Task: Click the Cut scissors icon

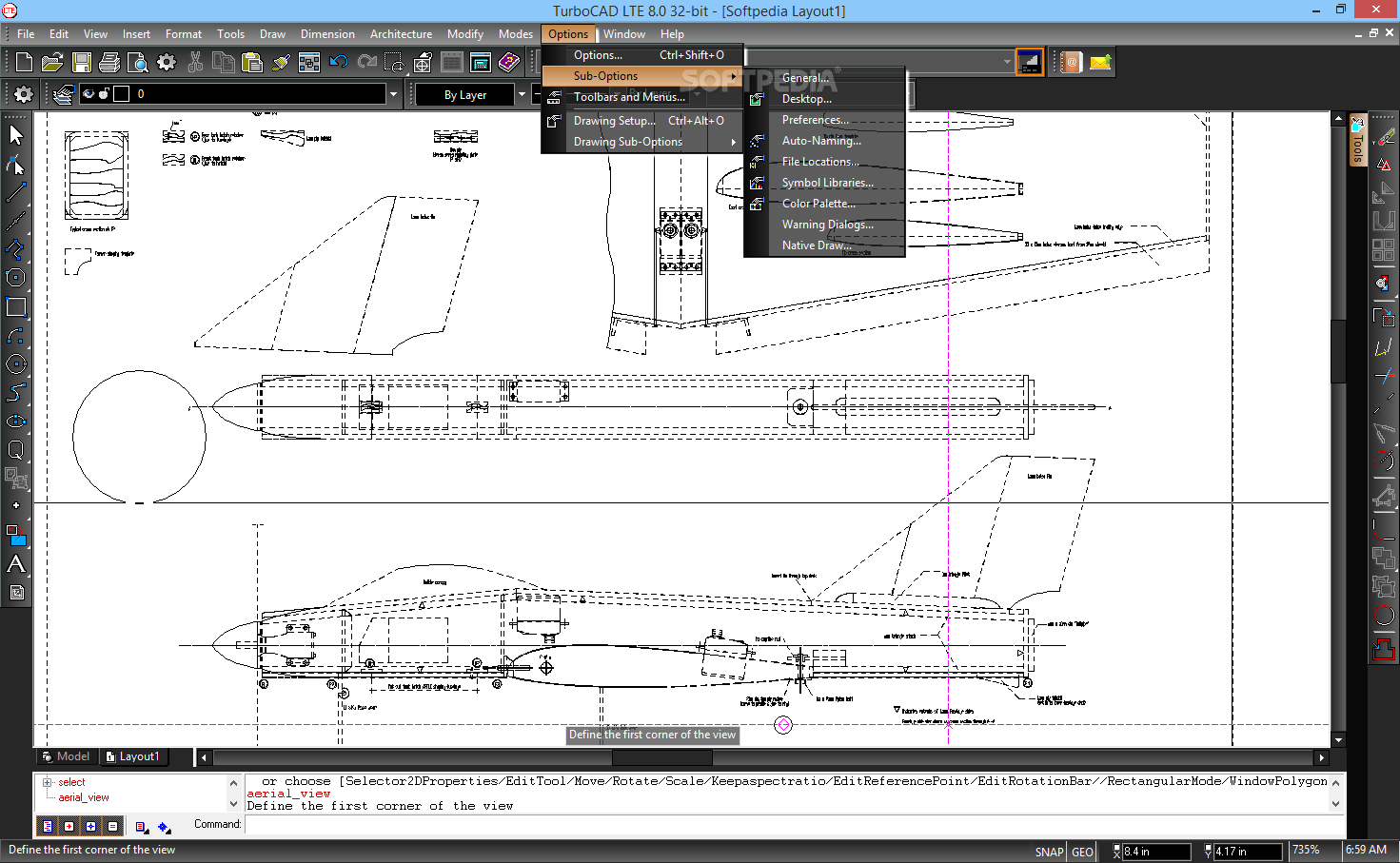Action: (x=195, y=63)
